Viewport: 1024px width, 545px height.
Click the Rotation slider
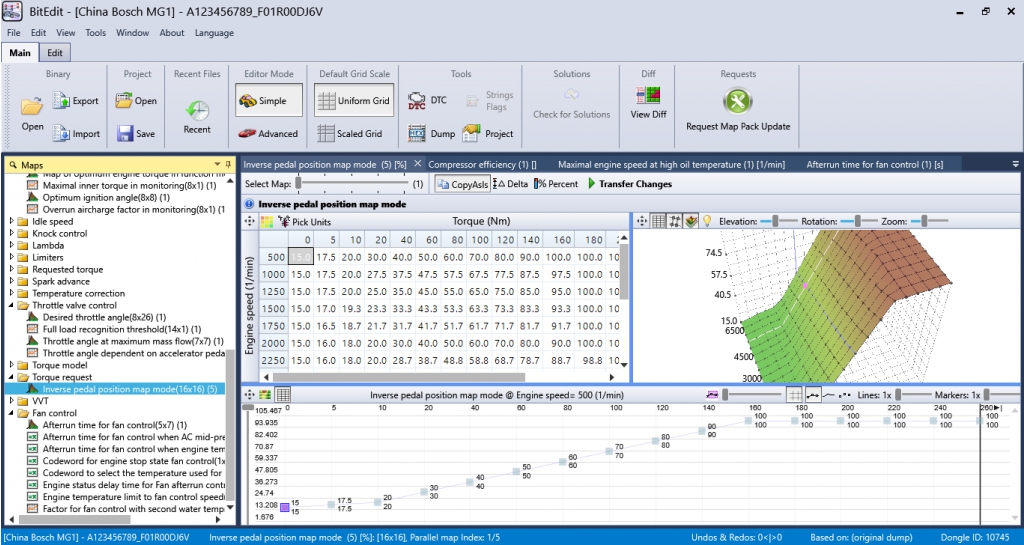[x=858, y=221]
